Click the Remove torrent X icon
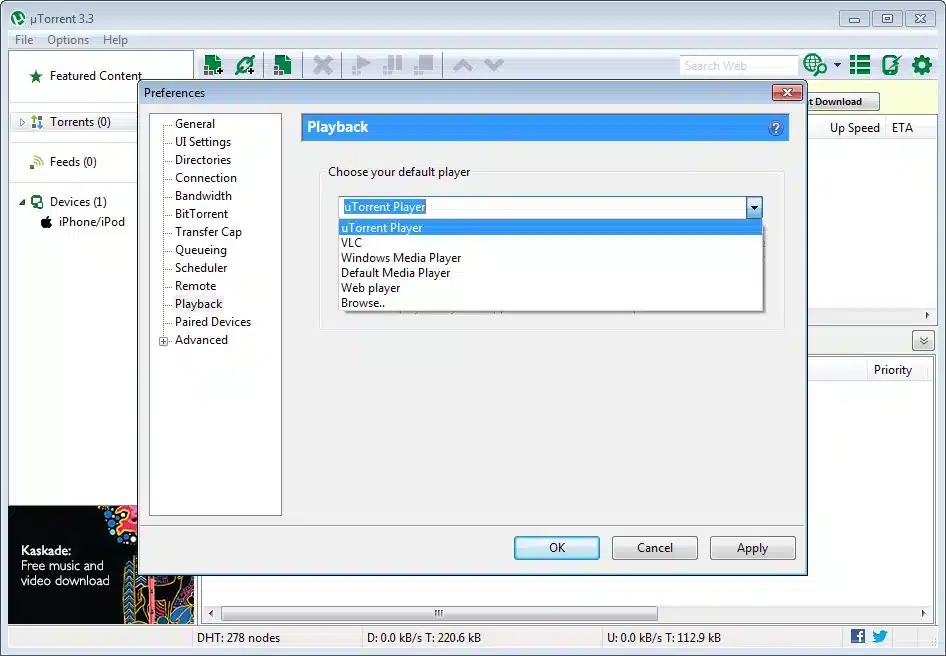Screen dimensions: 946x656 point(323,65)
